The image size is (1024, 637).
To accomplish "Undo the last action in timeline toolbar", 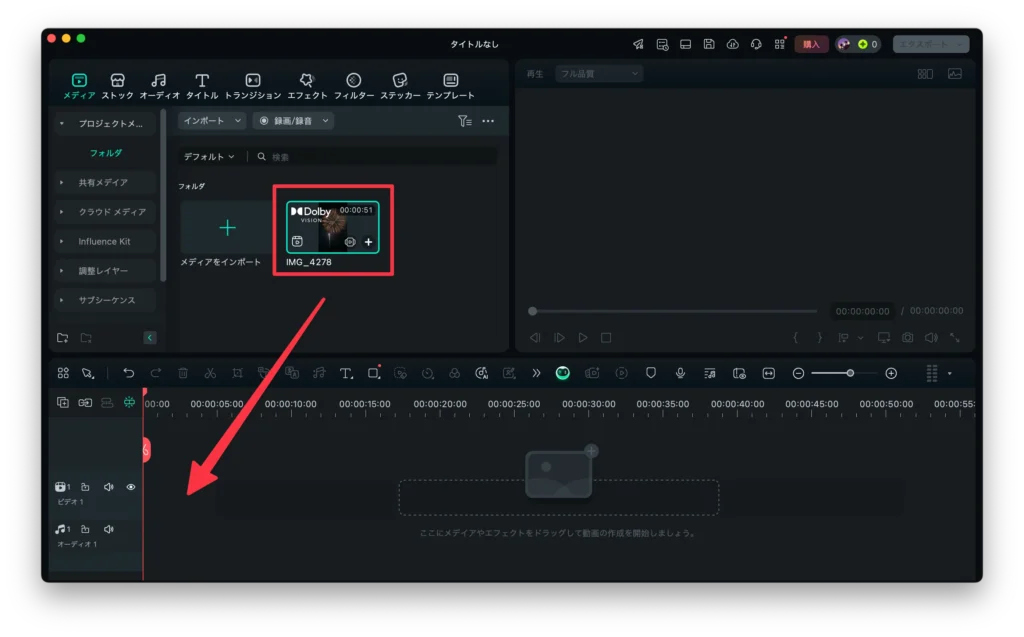I will (x=129, y=373).
